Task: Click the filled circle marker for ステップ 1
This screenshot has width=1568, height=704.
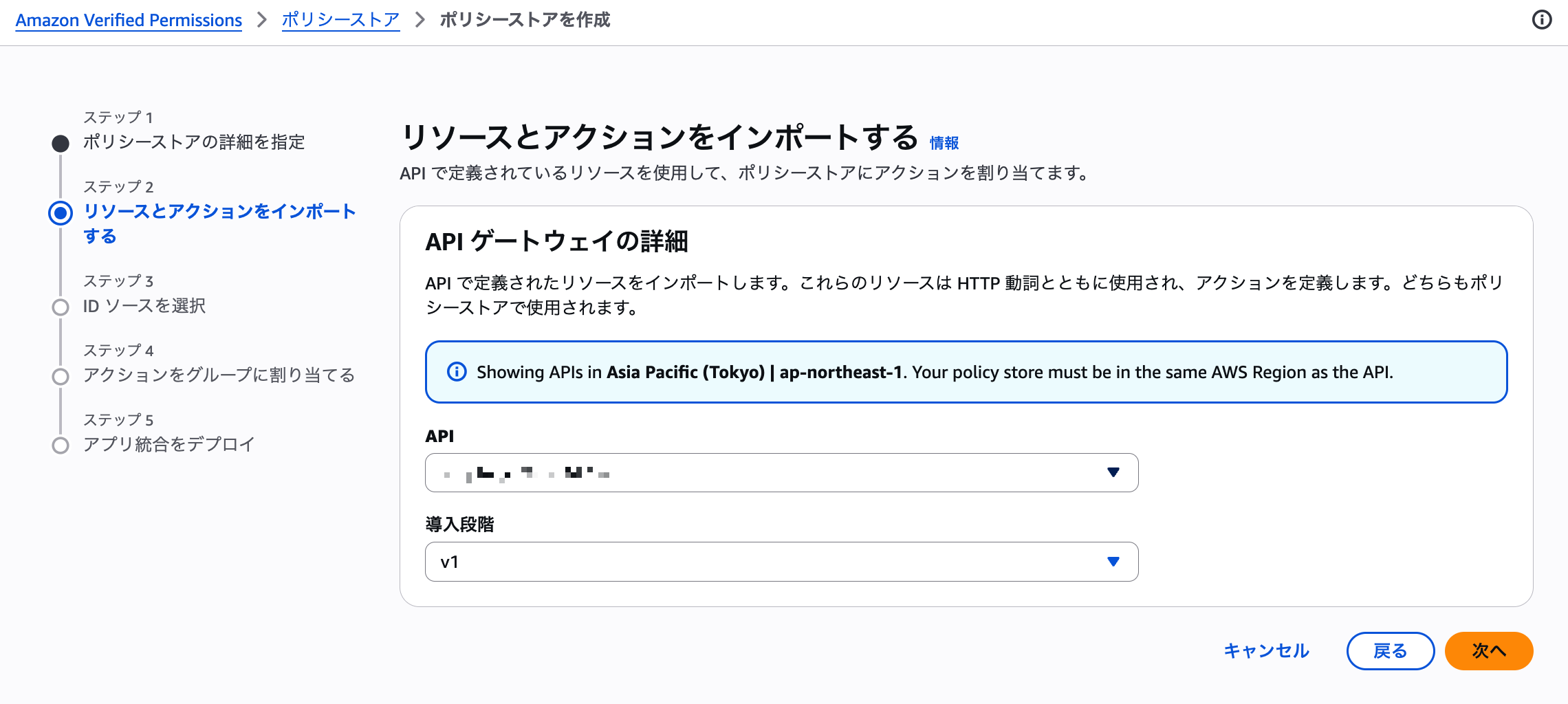Action: click(61, 143)
